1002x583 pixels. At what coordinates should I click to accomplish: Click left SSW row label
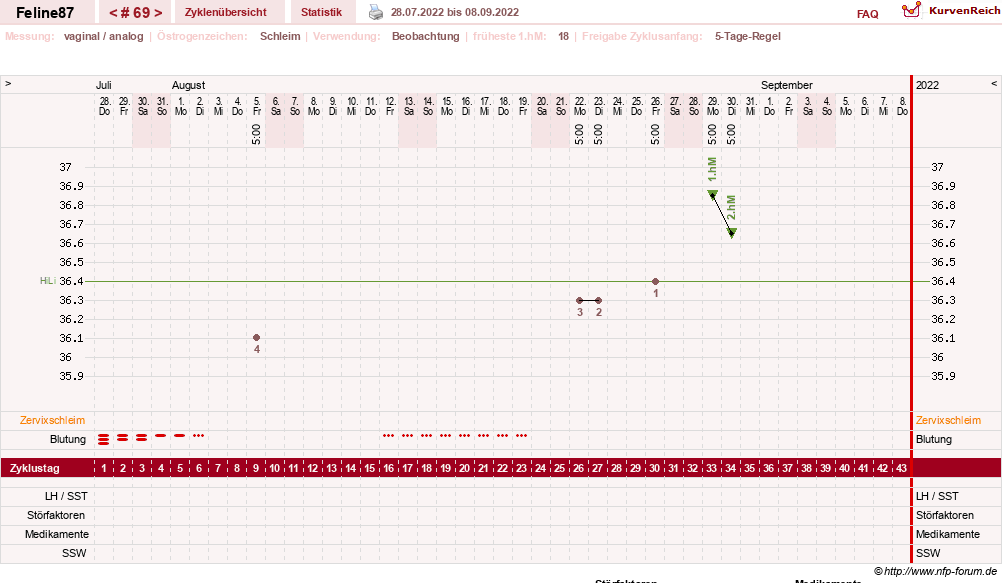[x=74, y=554]
